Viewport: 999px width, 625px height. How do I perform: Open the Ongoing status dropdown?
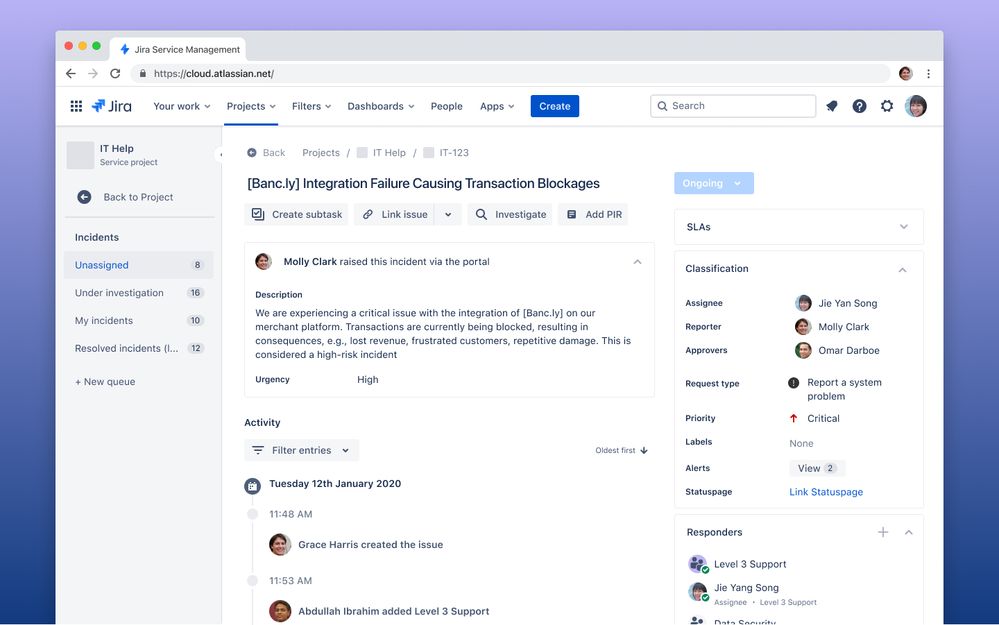click(x=714, y=183)
